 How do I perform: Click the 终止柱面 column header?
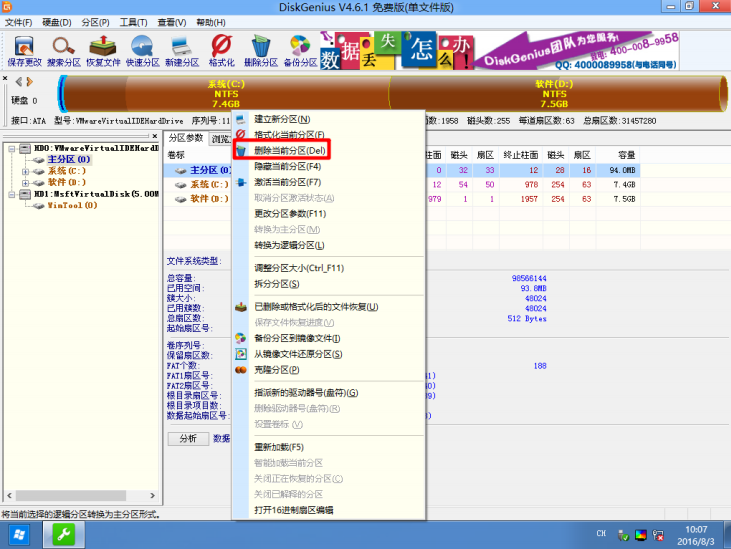pyautogui.click(x=521, y=155)
